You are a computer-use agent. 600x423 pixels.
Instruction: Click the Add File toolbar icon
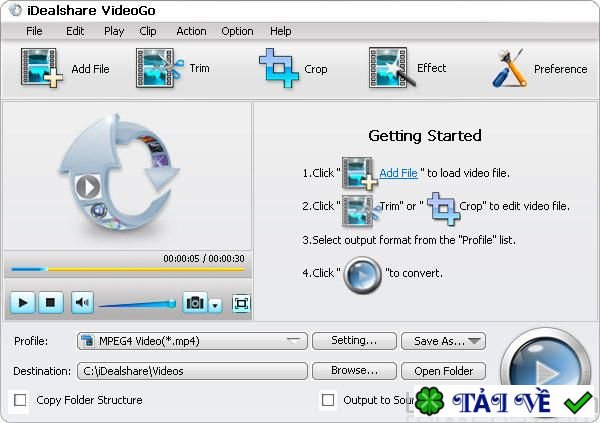[42, 68]
